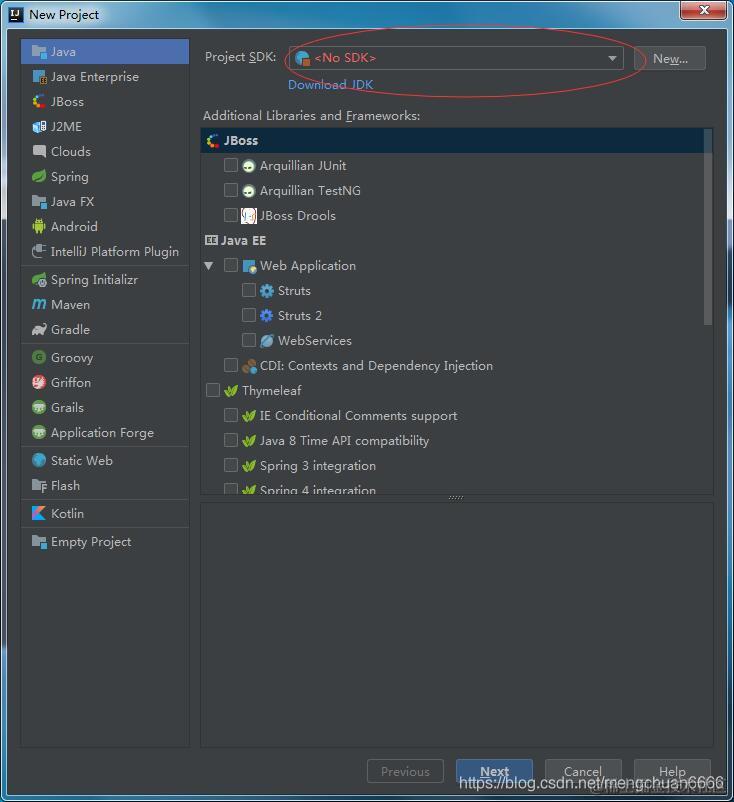Check the JBoss Drools checkbox
Image resolution: width=734 pixels, height=802 pixels.
tap(231, 215)
